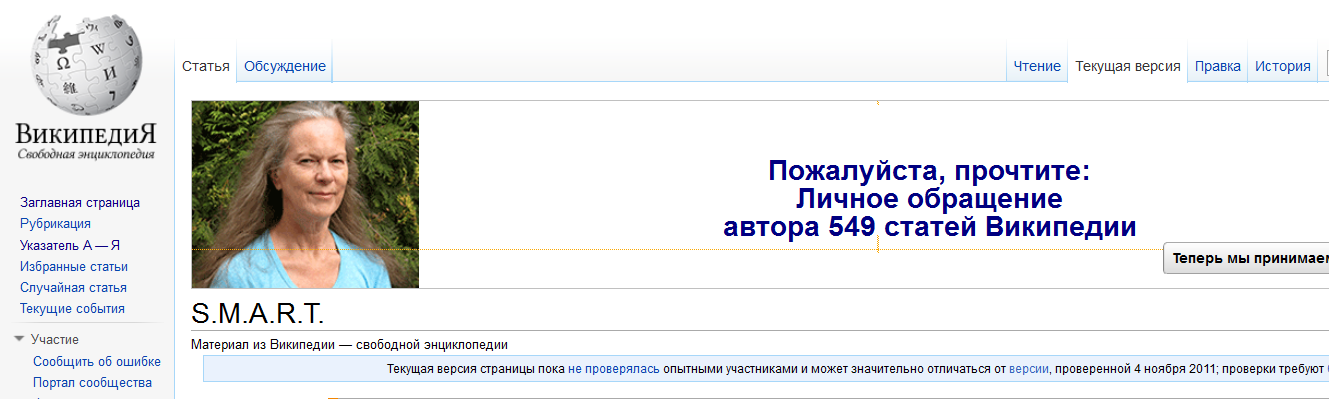View the История history tab
The height and width of the screenshot is (399, 1329).
tap(1283, 66)
